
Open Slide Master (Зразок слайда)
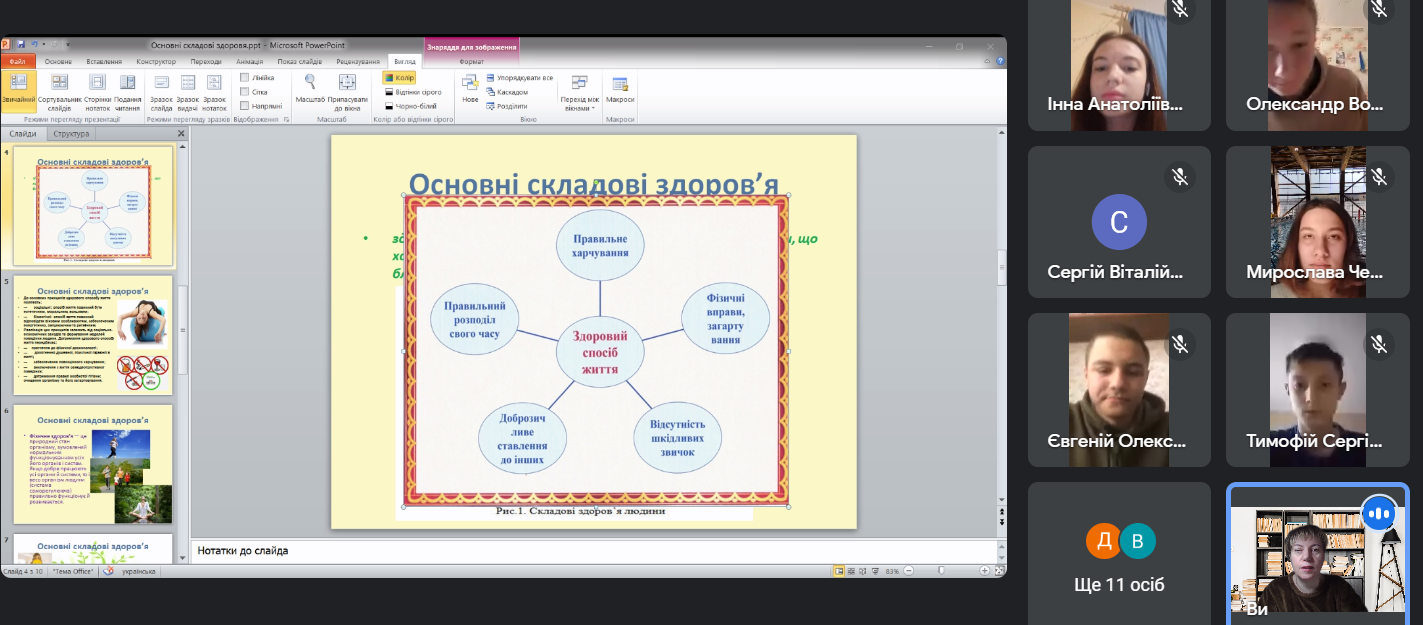point(161,87)
